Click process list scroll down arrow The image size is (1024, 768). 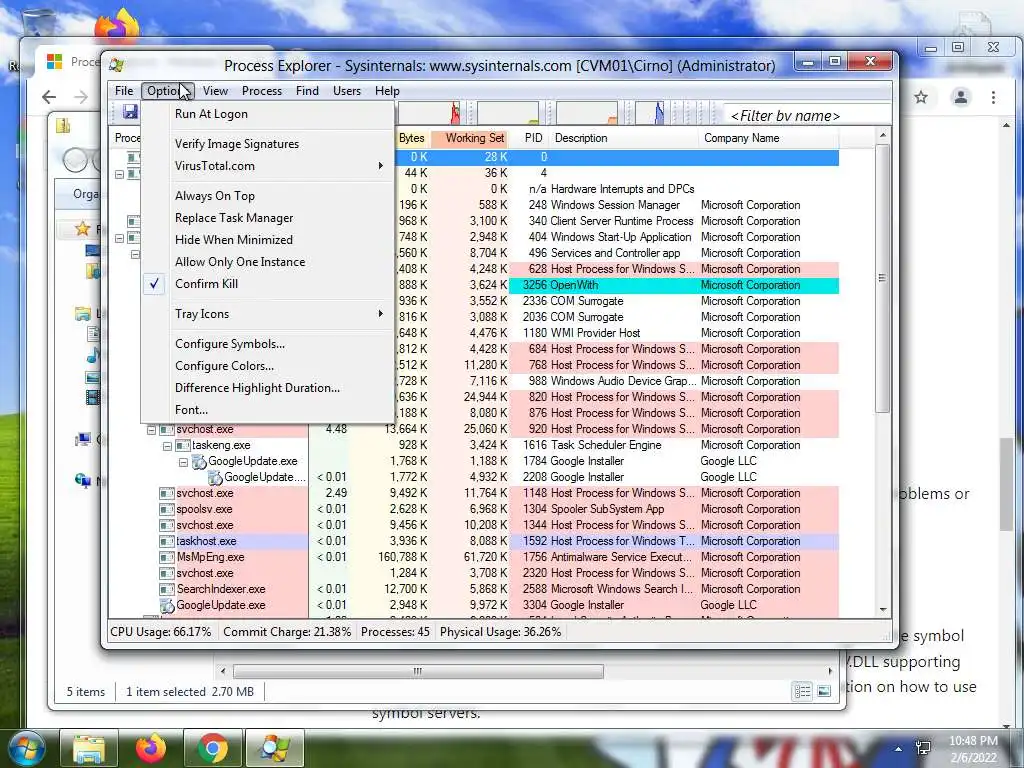(x=883, y=610)
